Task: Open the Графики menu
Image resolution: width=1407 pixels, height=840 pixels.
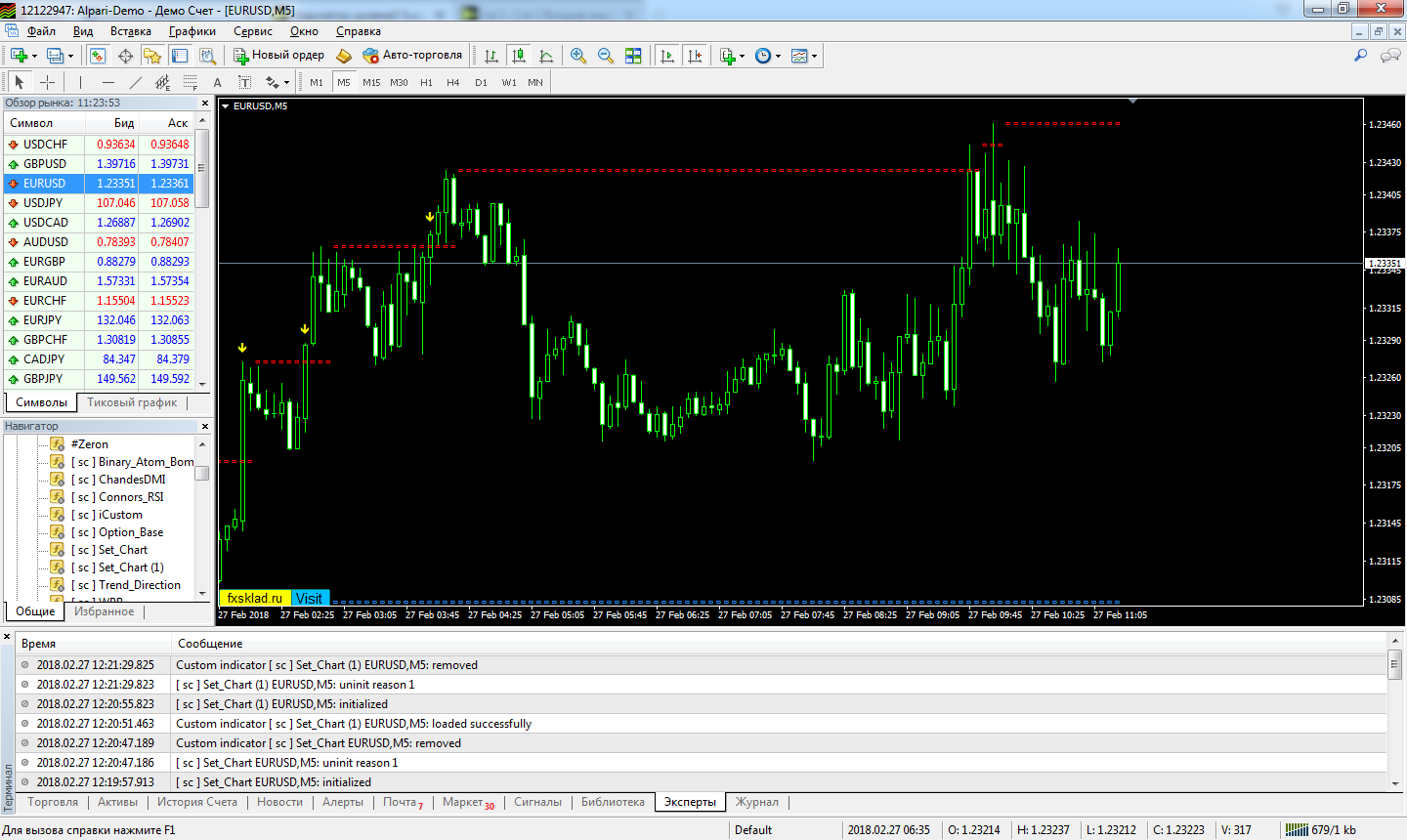Action: [x=192, y=31]
